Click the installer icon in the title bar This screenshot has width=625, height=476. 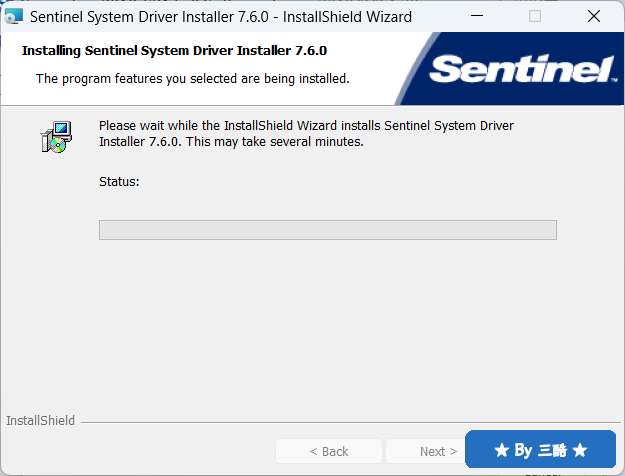click(x=14, y=16)
